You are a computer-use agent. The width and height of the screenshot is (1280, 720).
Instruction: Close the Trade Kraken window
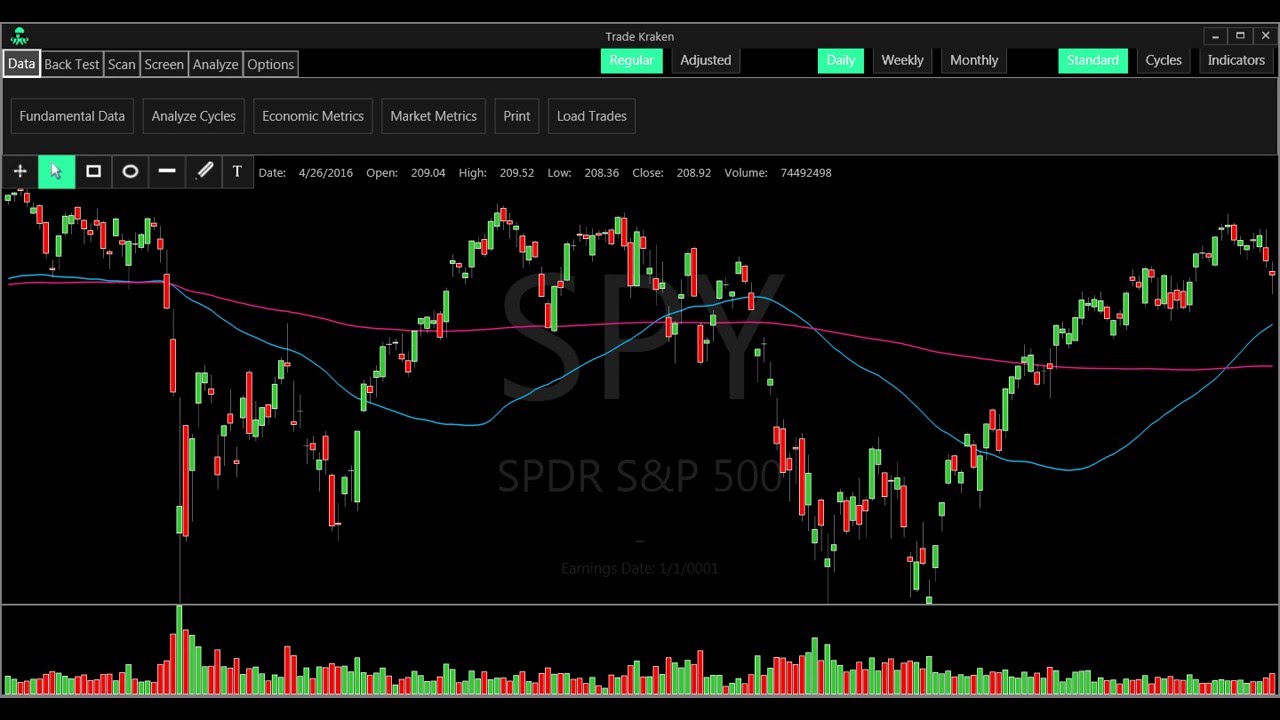click(1265, 36)
